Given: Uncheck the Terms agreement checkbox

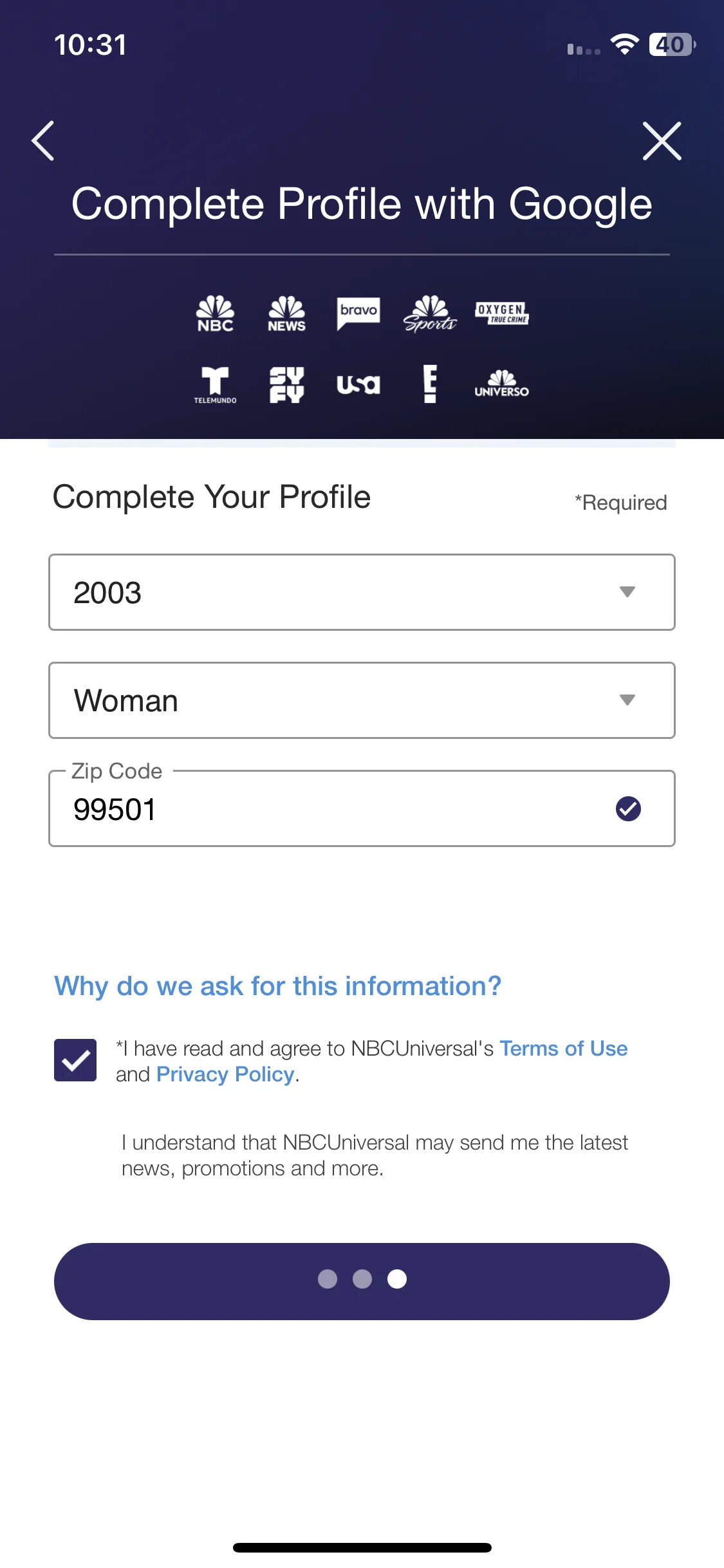Looking at the screenshot, I should [75, 1060].
